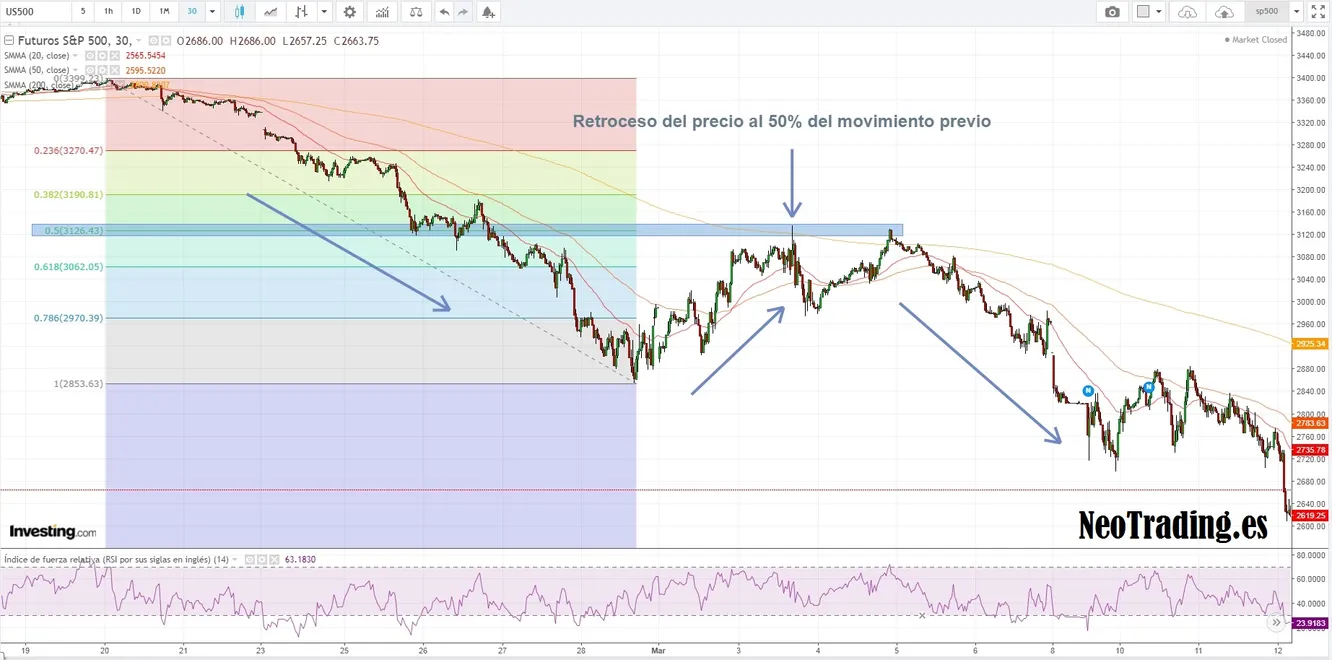The width and height of the screenshot is (1332, 660).
Task: Click the US500 symbol input field
Action: coord(34,12)
